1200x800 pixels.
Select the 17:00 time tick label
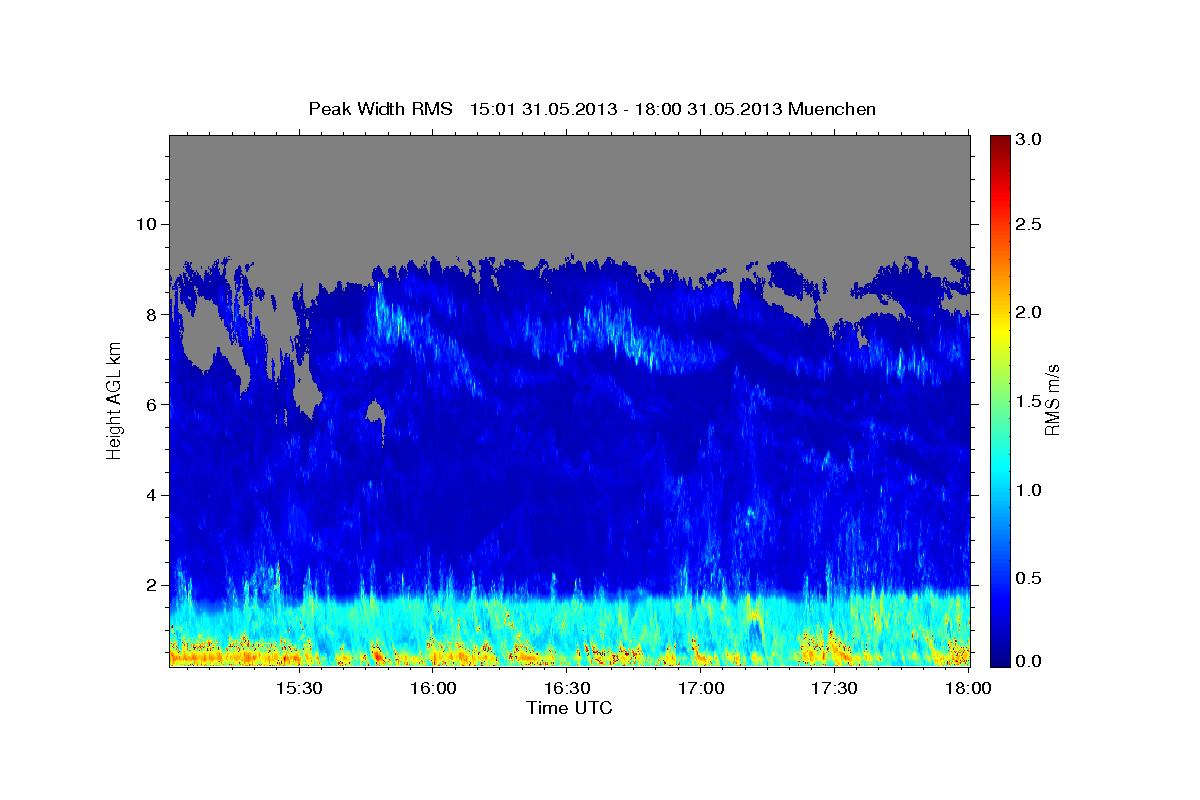[x=701, y=689]
